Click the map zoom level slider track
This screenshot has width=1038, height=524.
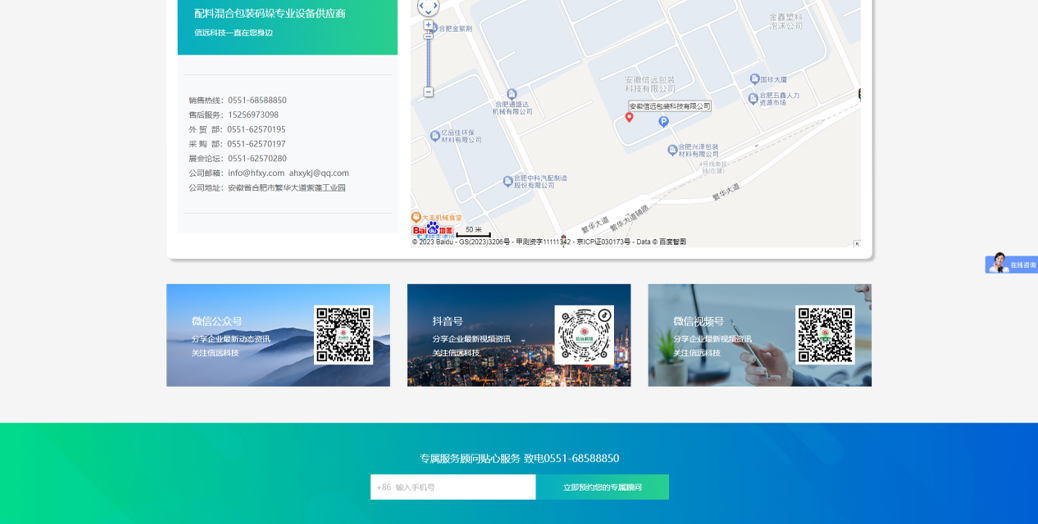pos(428,60)
